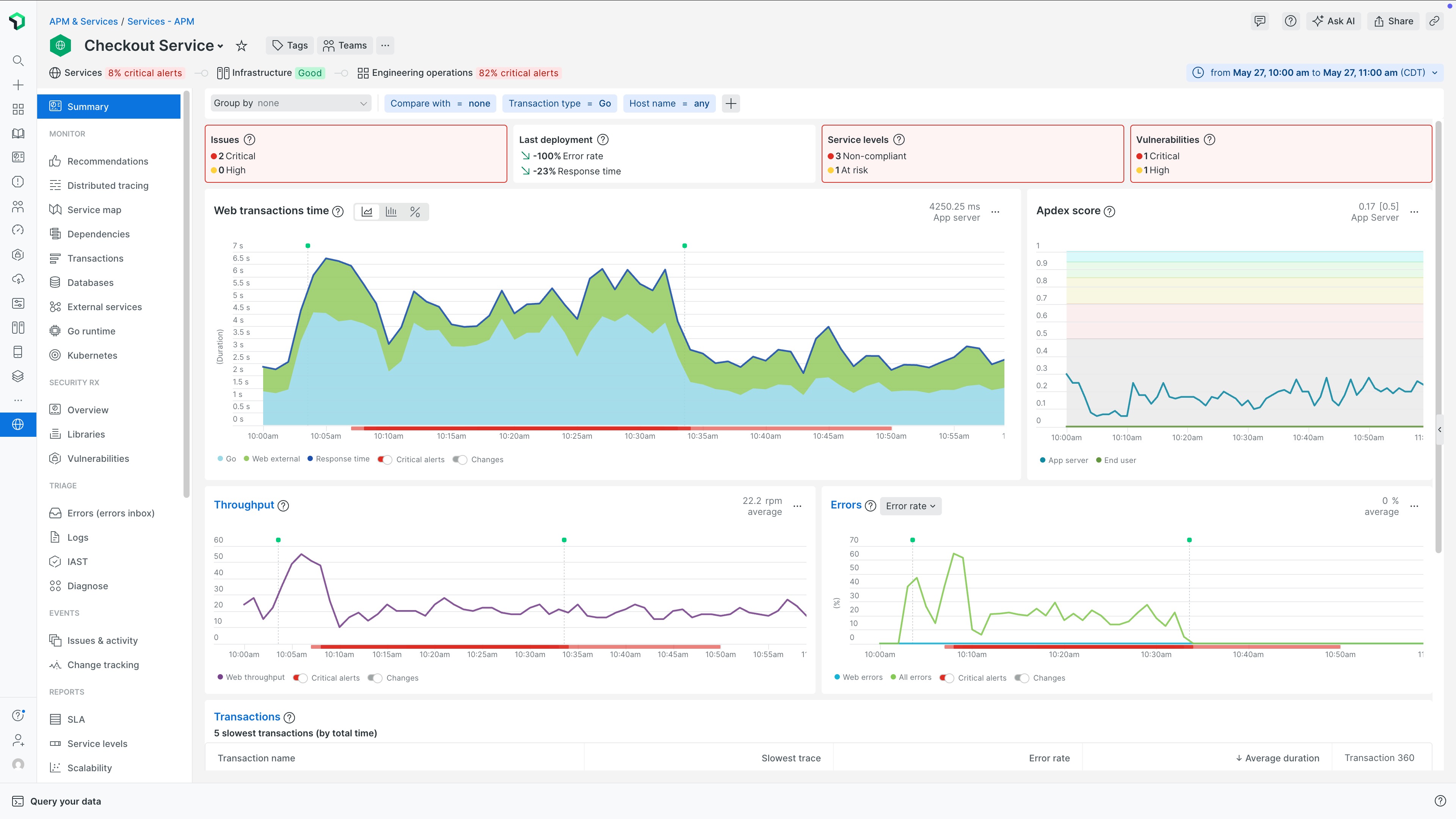Screen dimensions: 1456x819
Task: Switch Web transactions time to percentage view
Action: pos(415,212)
